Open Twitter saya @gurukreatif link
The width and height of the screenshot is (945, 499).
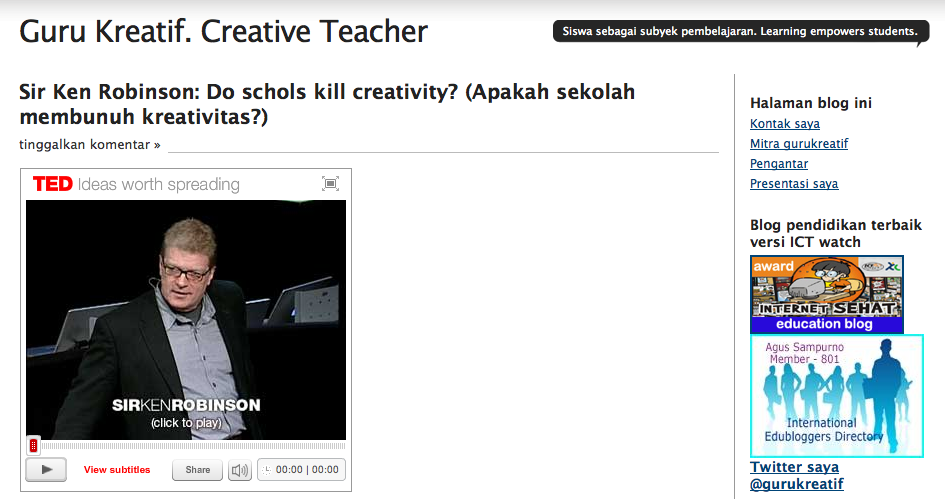pos(797,475)
